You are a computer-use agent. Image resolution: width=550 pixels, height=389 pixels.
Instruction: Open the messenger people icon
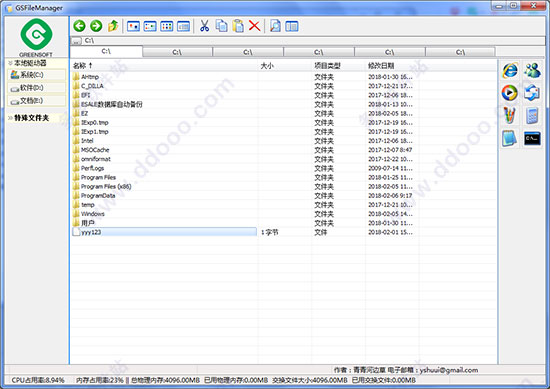532,71
